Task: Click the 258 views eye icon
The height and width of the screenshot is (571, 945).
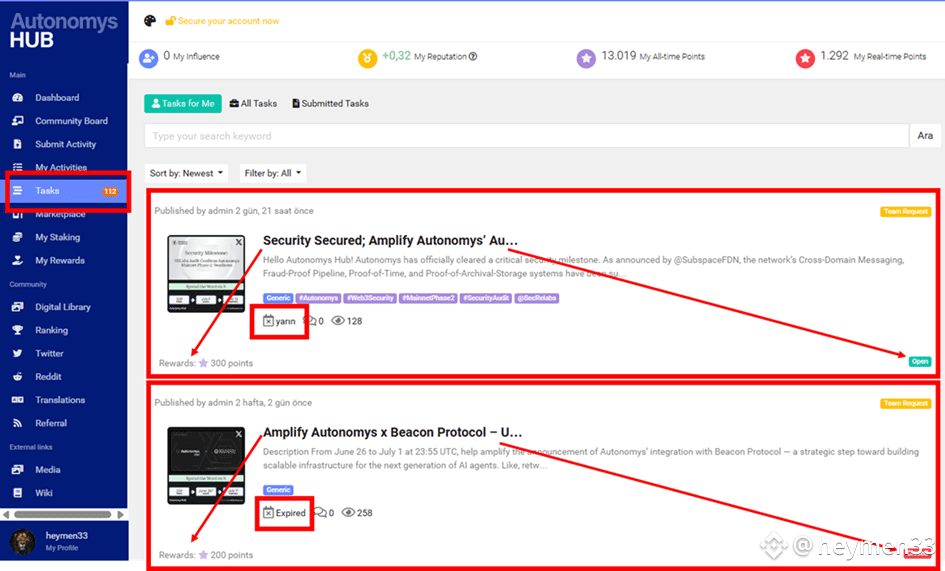Action: 348,513
